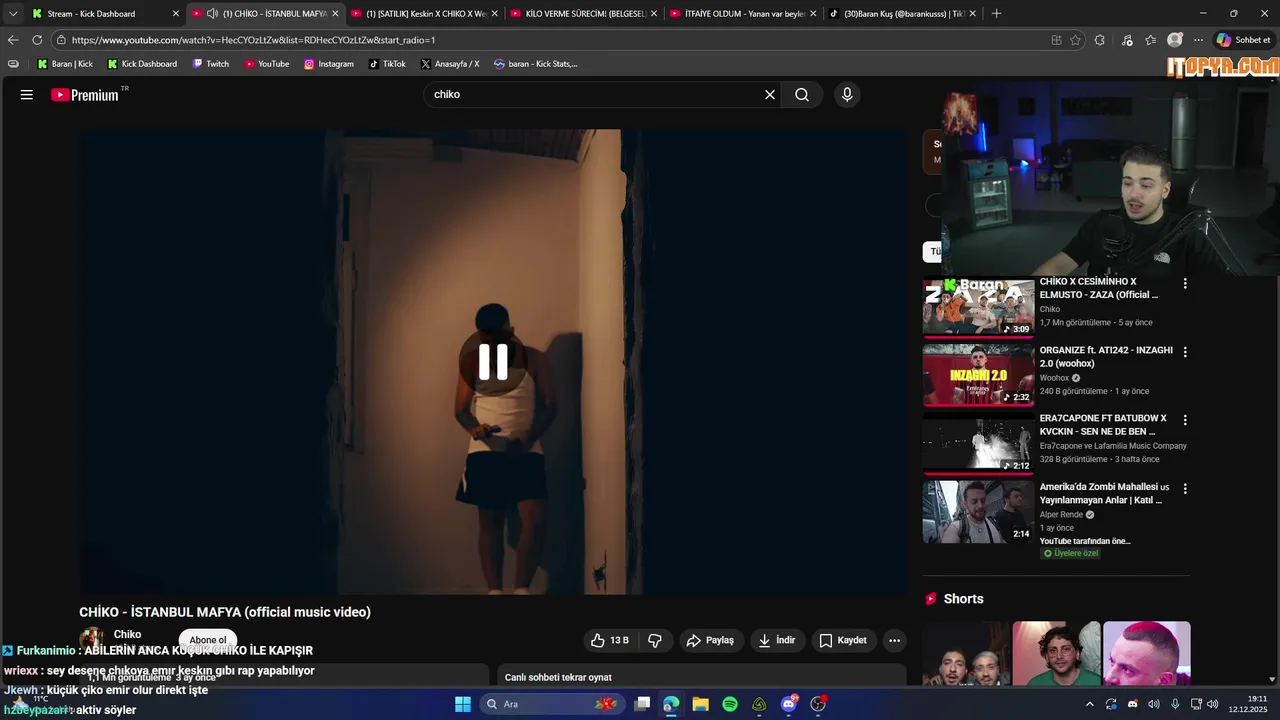Run the search with the magnifier icon
This screenshot has height=720, width=1280.
pos(802,95)
